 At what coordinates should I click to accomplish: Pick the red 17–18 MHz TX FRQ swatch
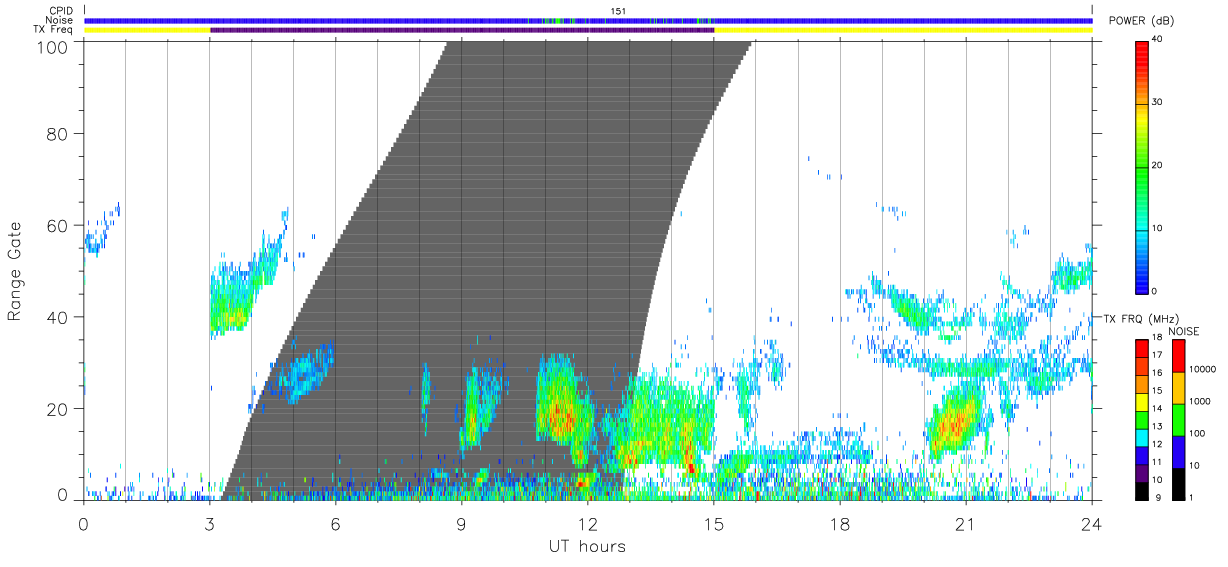[1140, 349]
